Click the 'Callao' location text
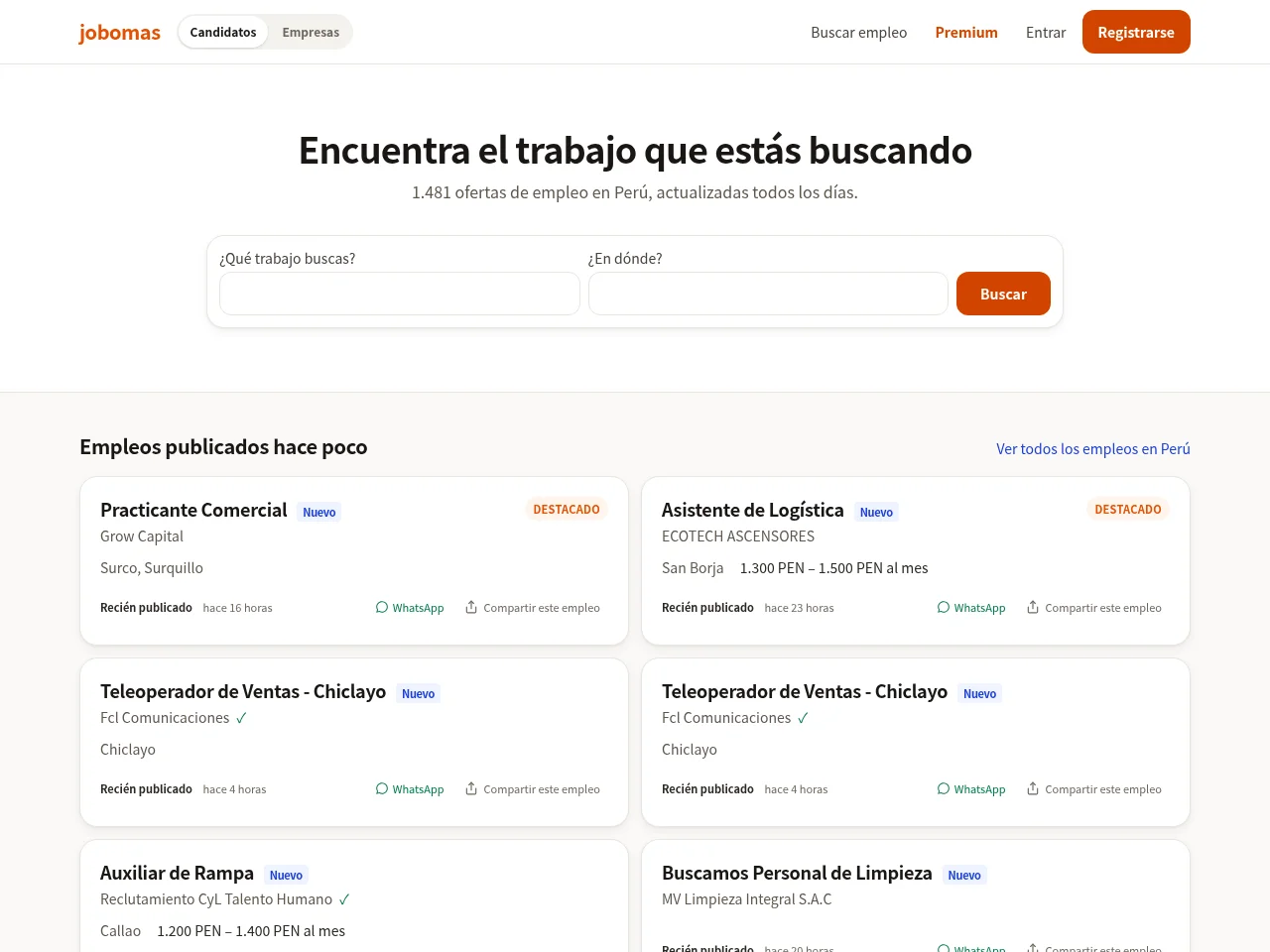 (x=121, y=931)
